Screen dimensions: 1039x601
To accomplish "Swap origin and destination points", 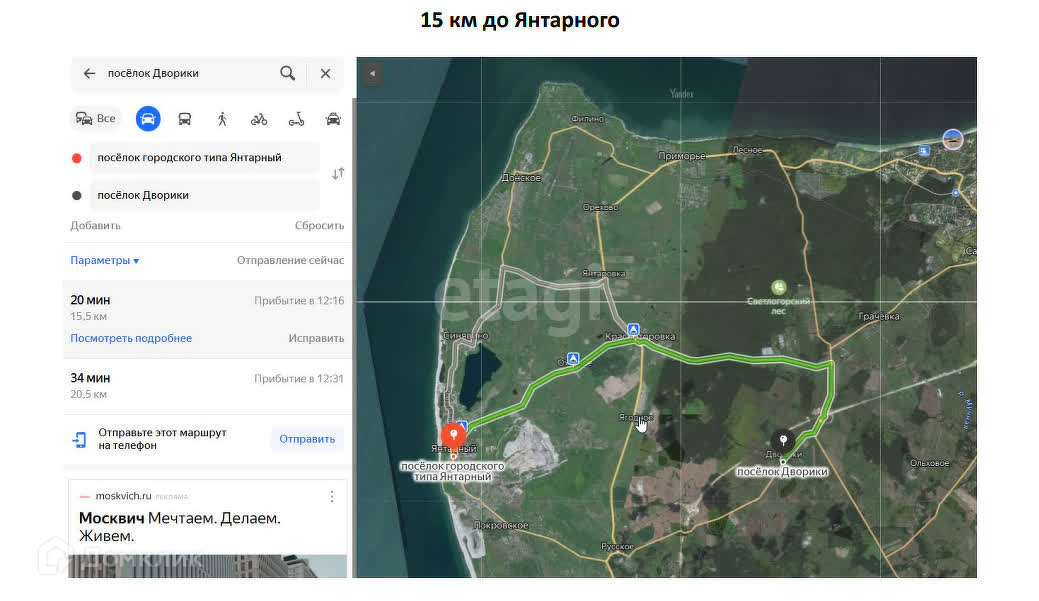I will click(338, 174).
